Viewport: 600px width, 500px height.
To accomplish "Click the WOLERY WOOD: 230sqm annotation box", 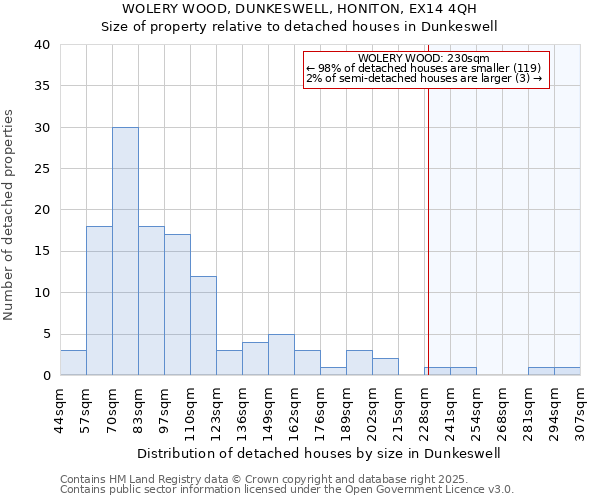I will pos(425,69).
